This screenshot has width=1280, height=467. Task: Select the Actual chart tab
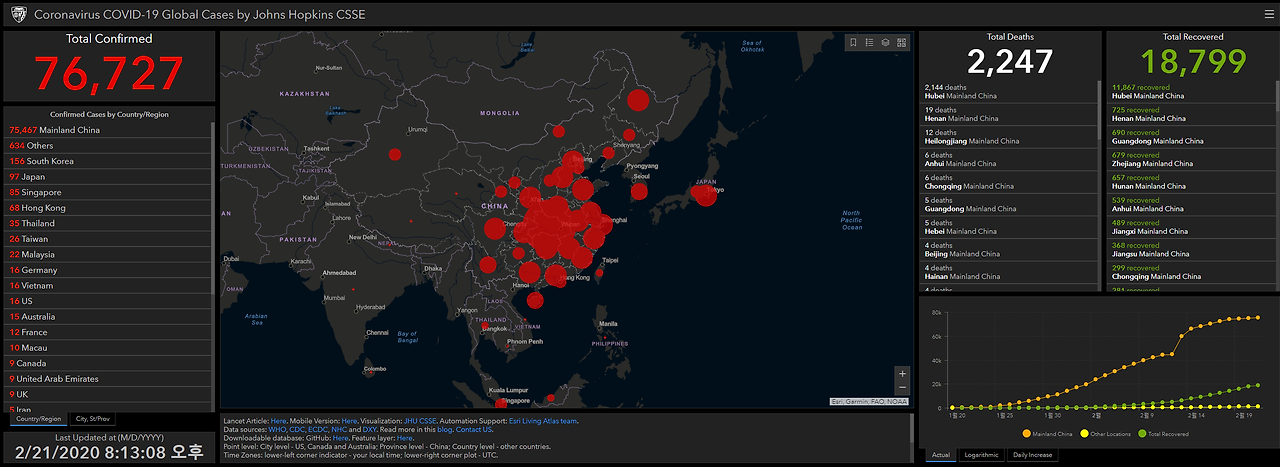[x=940, y=455]
